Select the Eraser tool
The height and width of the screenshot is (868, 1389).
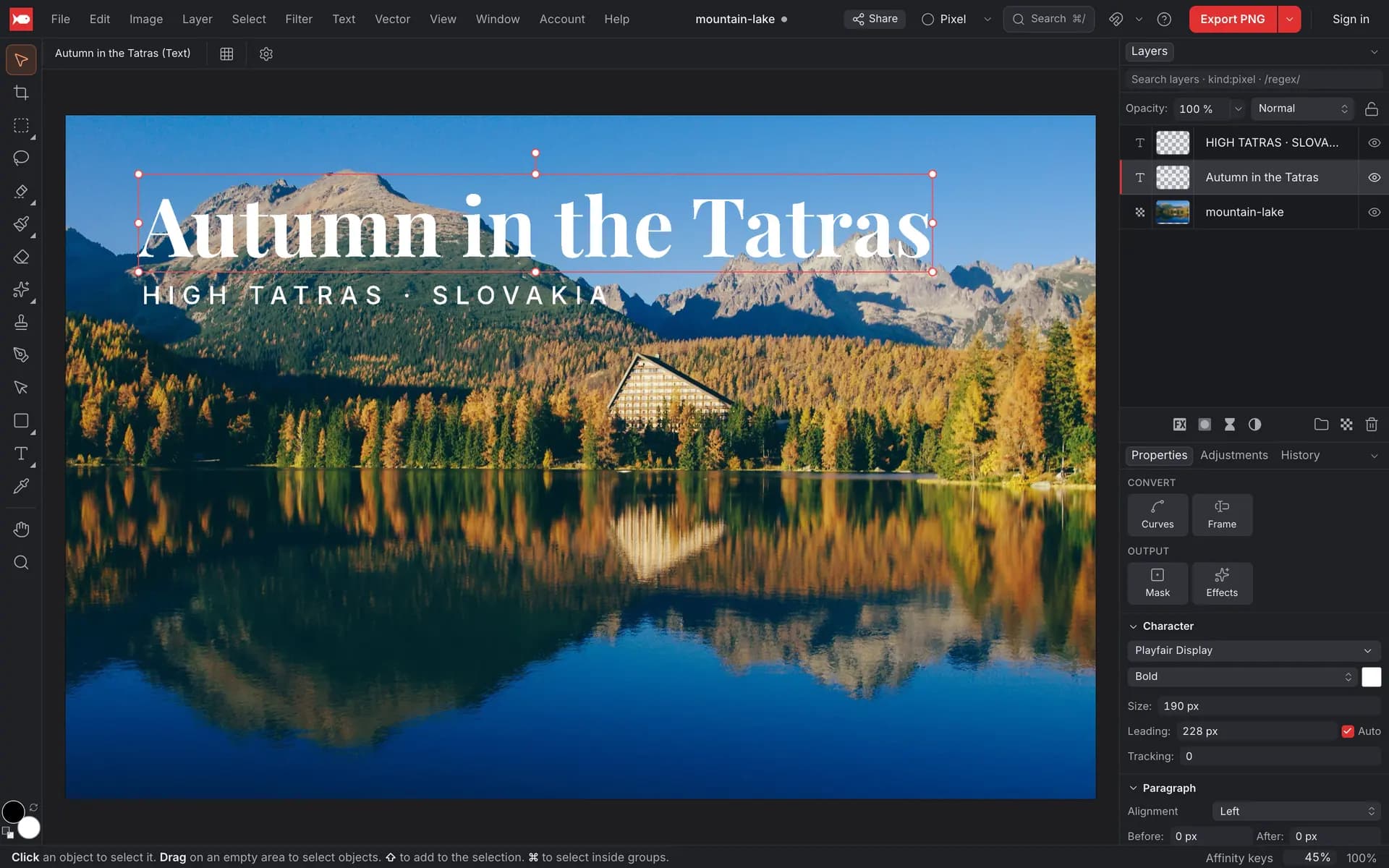21,257
